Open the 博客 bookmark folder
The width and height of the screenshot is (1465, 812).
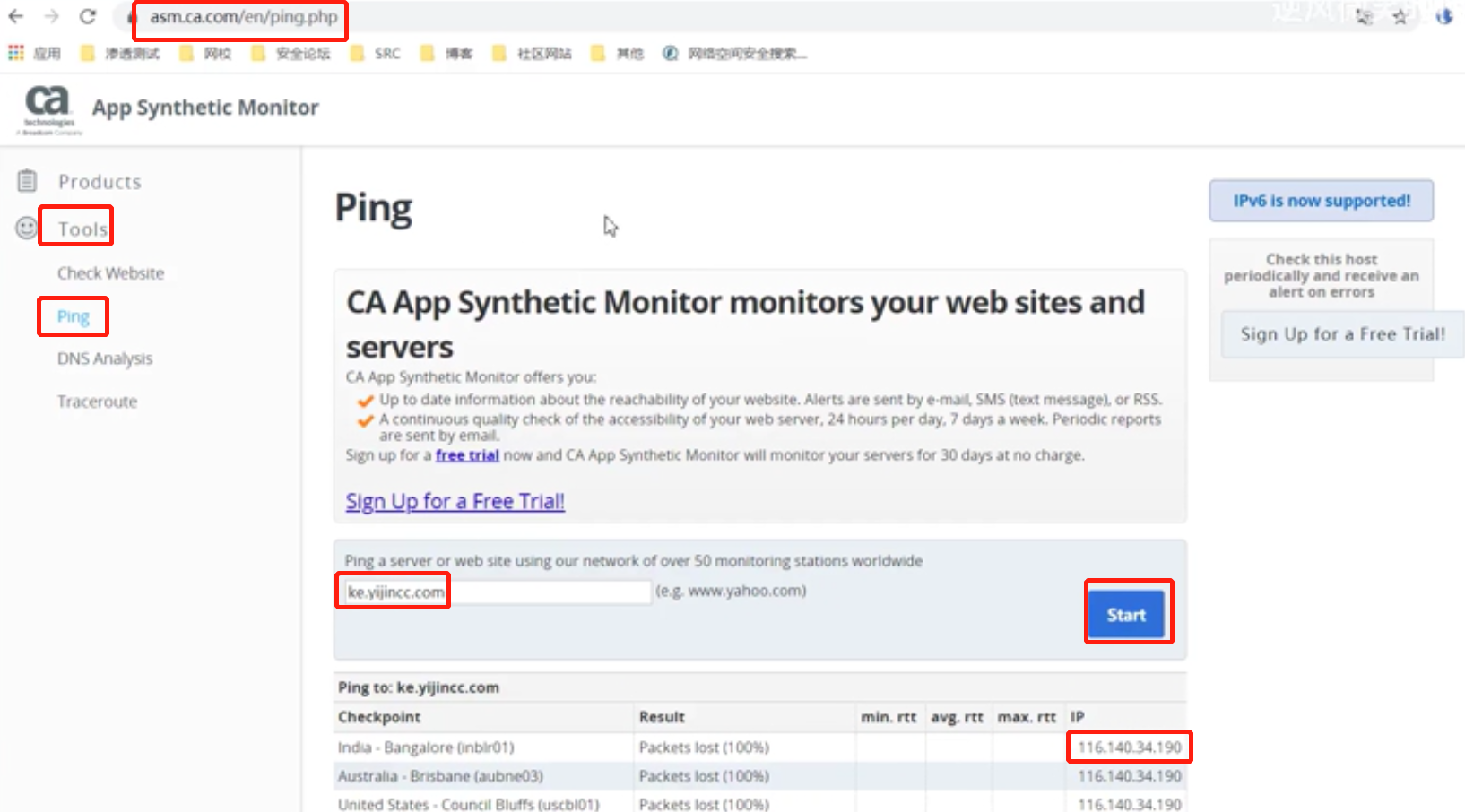446,53
